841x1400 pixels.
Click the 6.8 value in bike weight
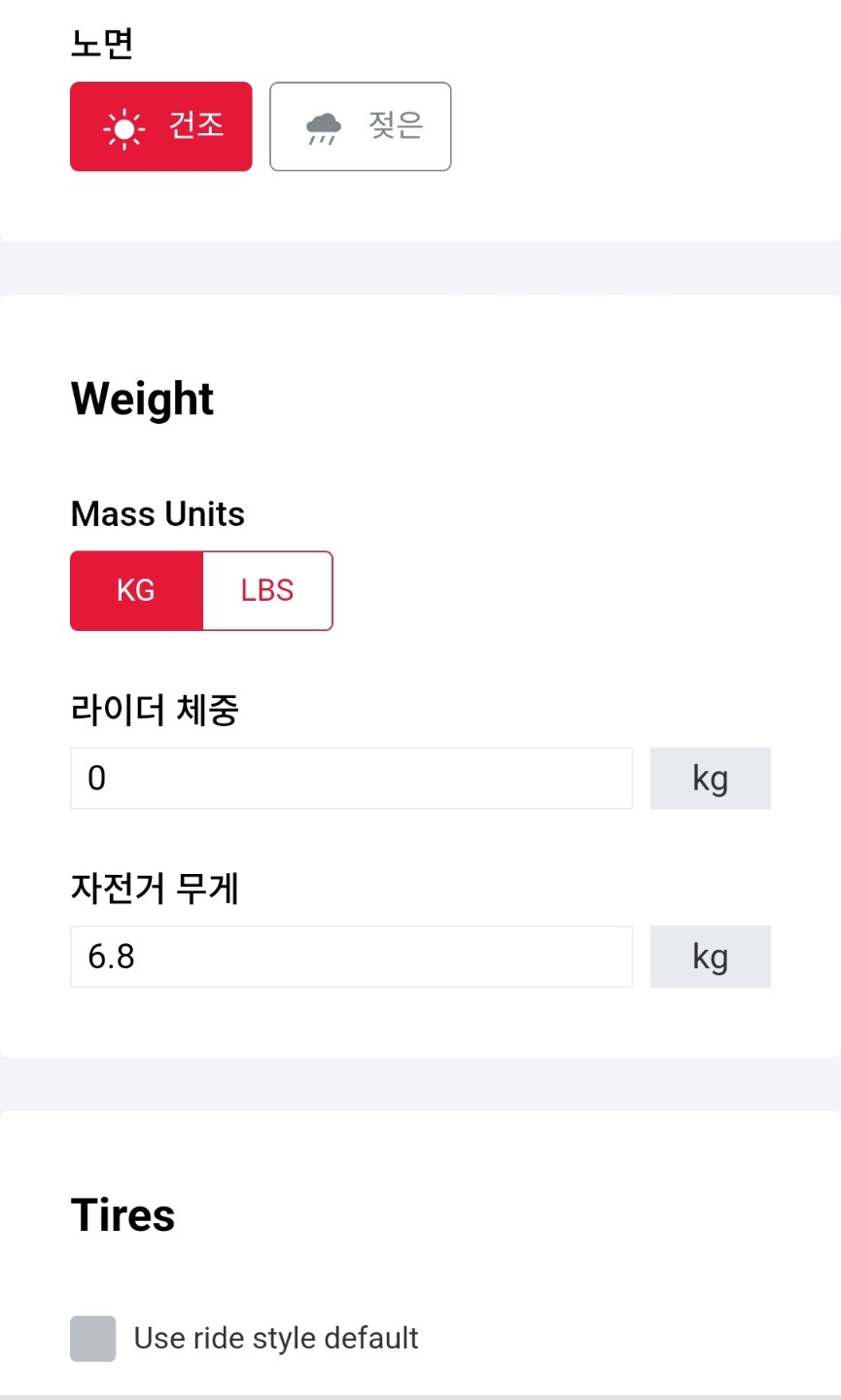[111, 957]
